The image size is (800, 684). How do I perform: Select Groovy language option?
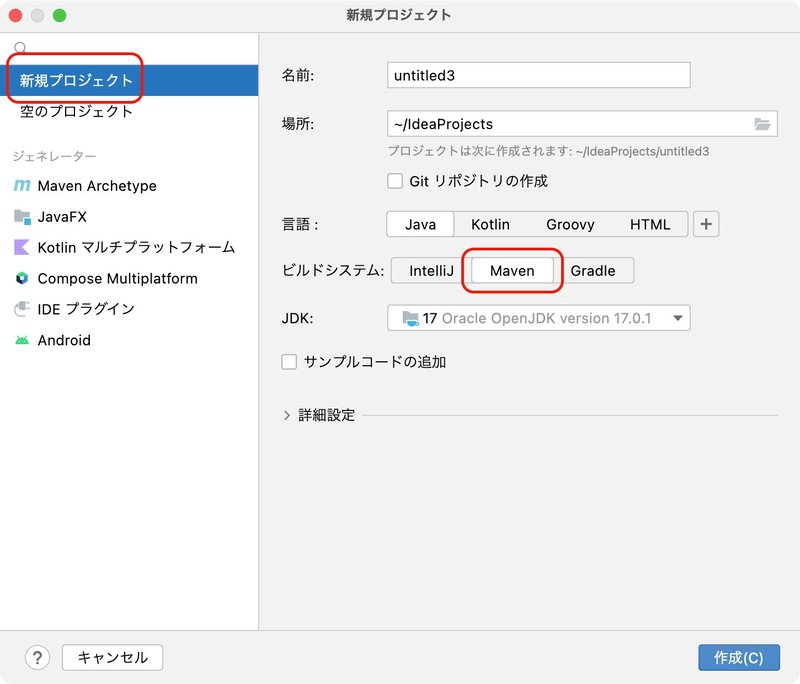(x=570, y=224)
